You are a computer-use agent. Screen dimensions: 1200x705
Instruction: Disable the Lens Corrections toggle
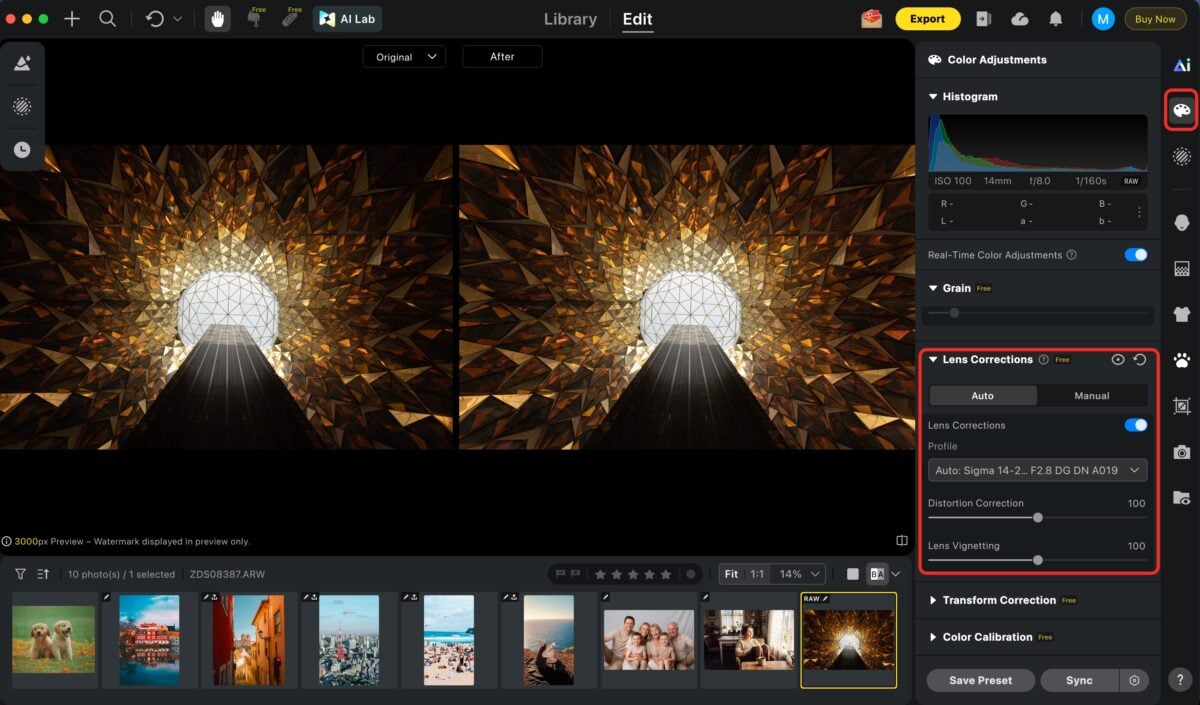(1135, 424)
